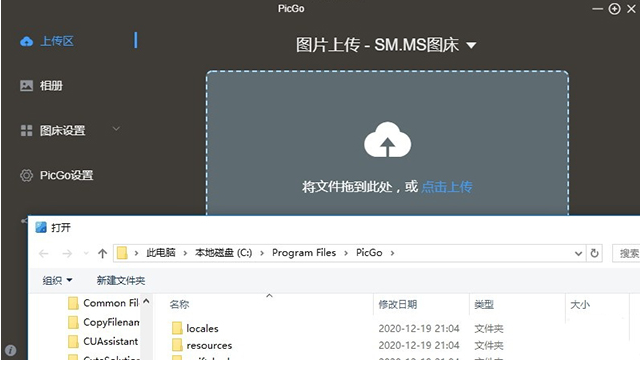The height and width of the screenshot is (378, 640).
Task: Click the blue cloud upload sidebar icon
Action: [27, 41]
